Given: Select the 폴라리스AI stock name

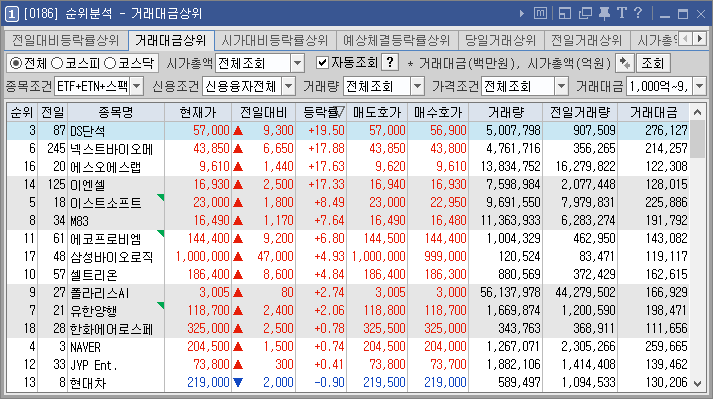Looking at the screenshot, I should click(99, 293).
